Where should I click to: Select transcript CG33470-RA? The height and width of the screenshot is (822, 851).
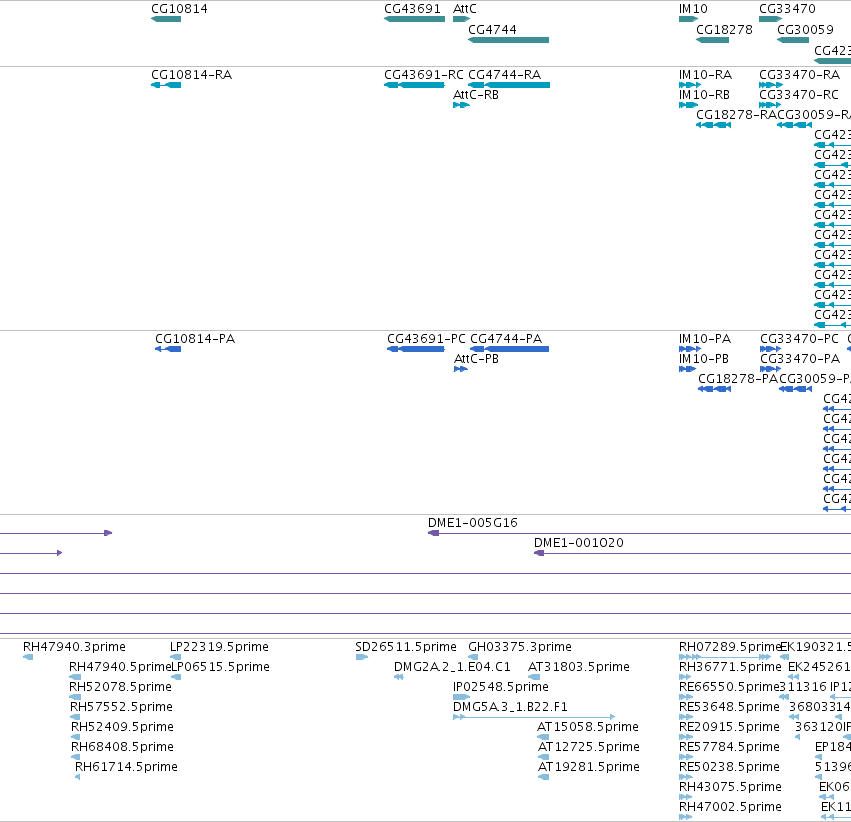click(771, 85)
